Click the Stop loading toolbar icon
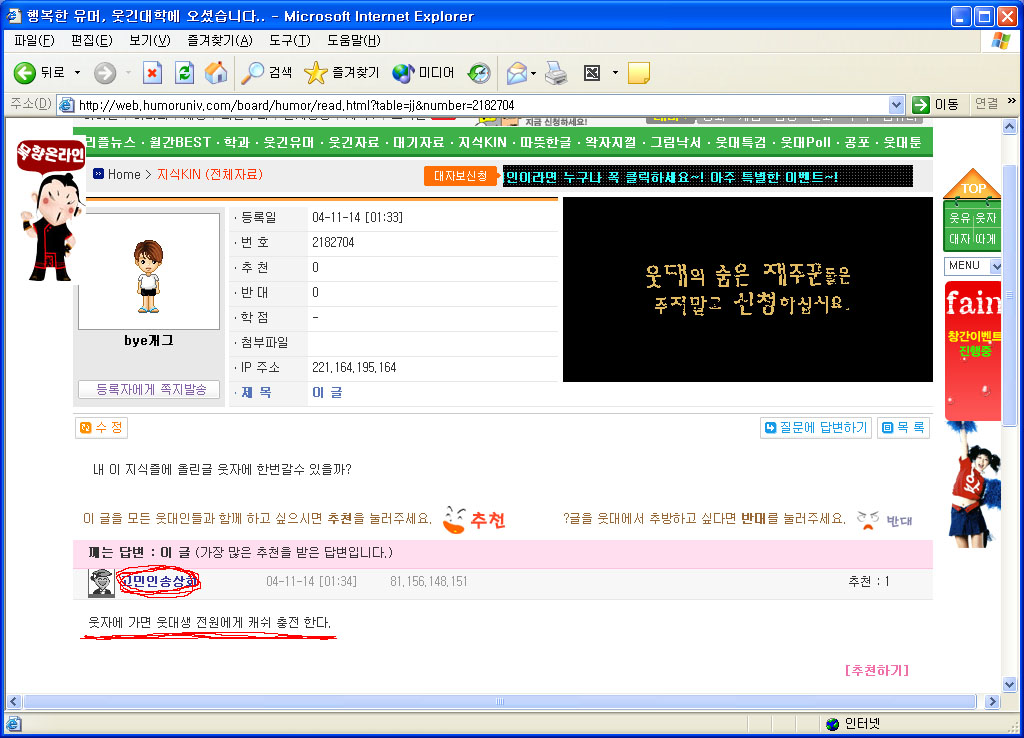Viewport: 1024px width, 738px height. tap(152, 73)
